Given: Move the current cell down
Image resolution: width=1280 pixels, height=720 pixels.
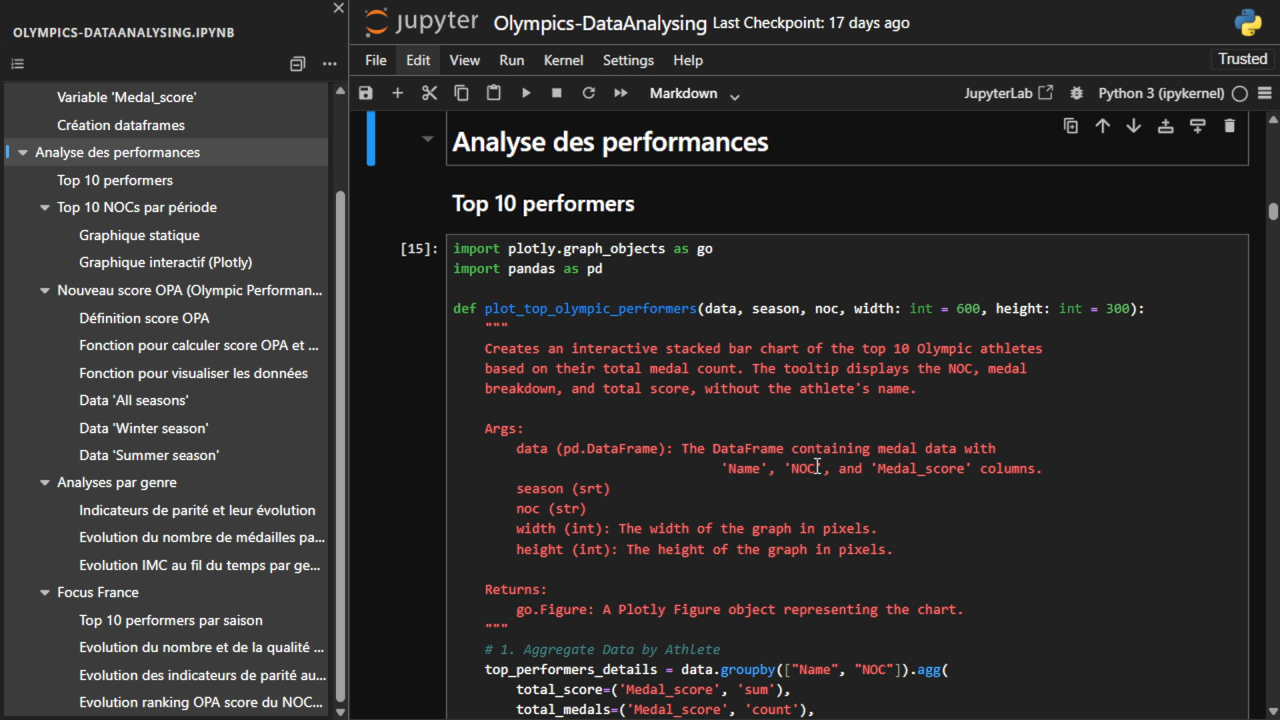Looking at the screenshot, I should click(1134, 126).
